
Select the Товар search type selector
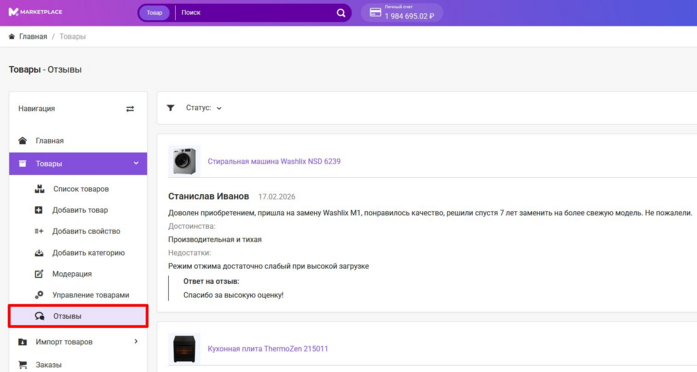(x=155, y=13)
